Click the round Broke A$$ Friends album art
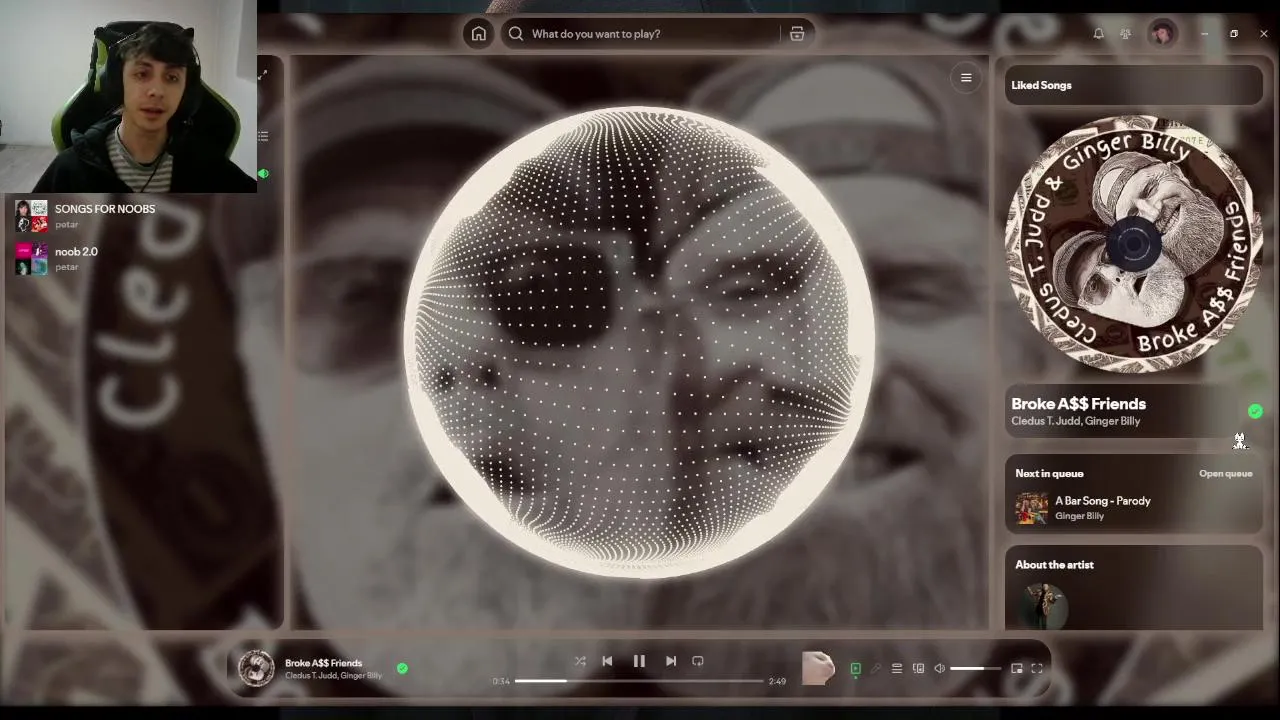The width and height of the screenshot is (1280, 720). pyautogui.click(x=1134, y=243)
